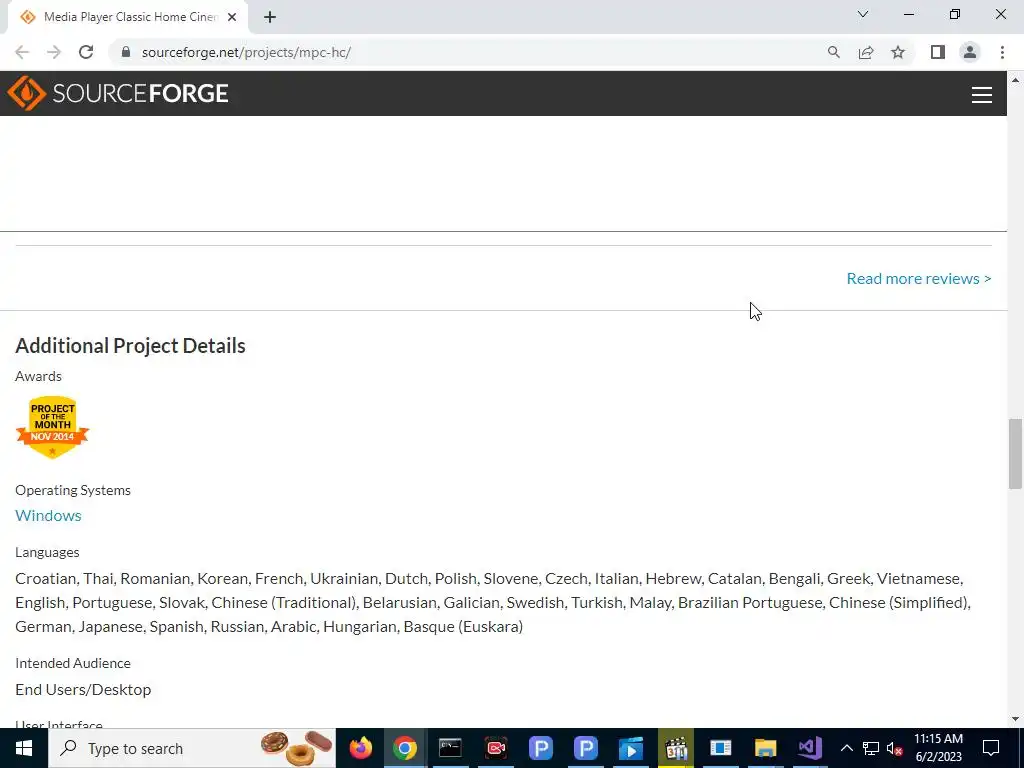1024x768 pixels.
Task: Show hidden system tray icons
Action: 846,748
